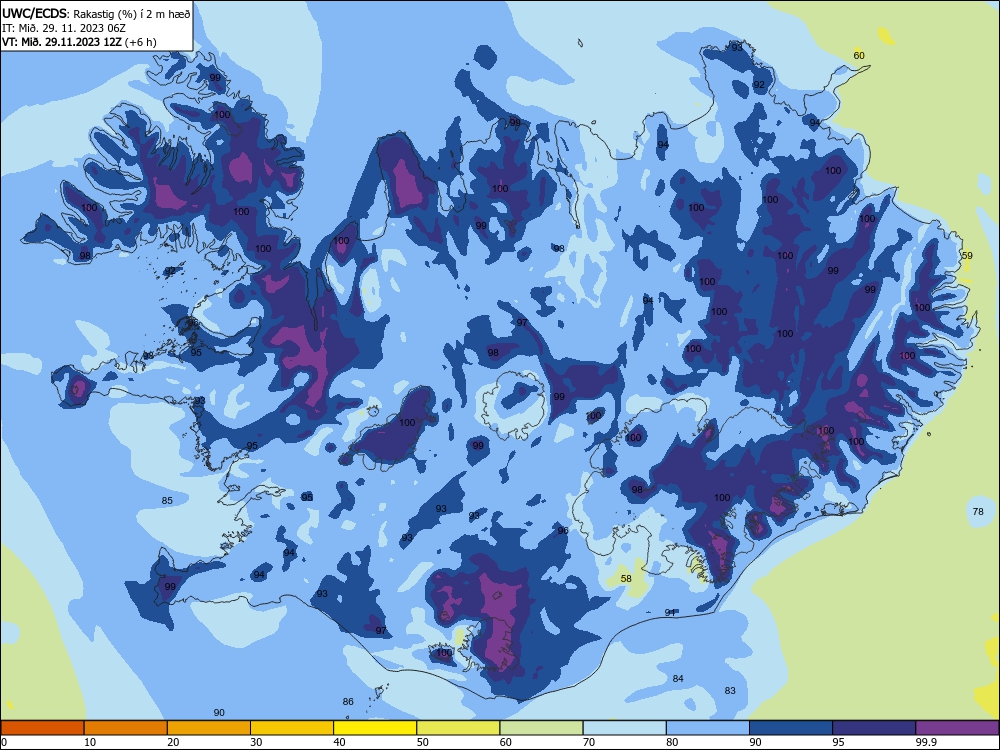Select the bright yellow 40–50 legend swatch
Screen dimensions: 1000x750
[x=375, y=728]
